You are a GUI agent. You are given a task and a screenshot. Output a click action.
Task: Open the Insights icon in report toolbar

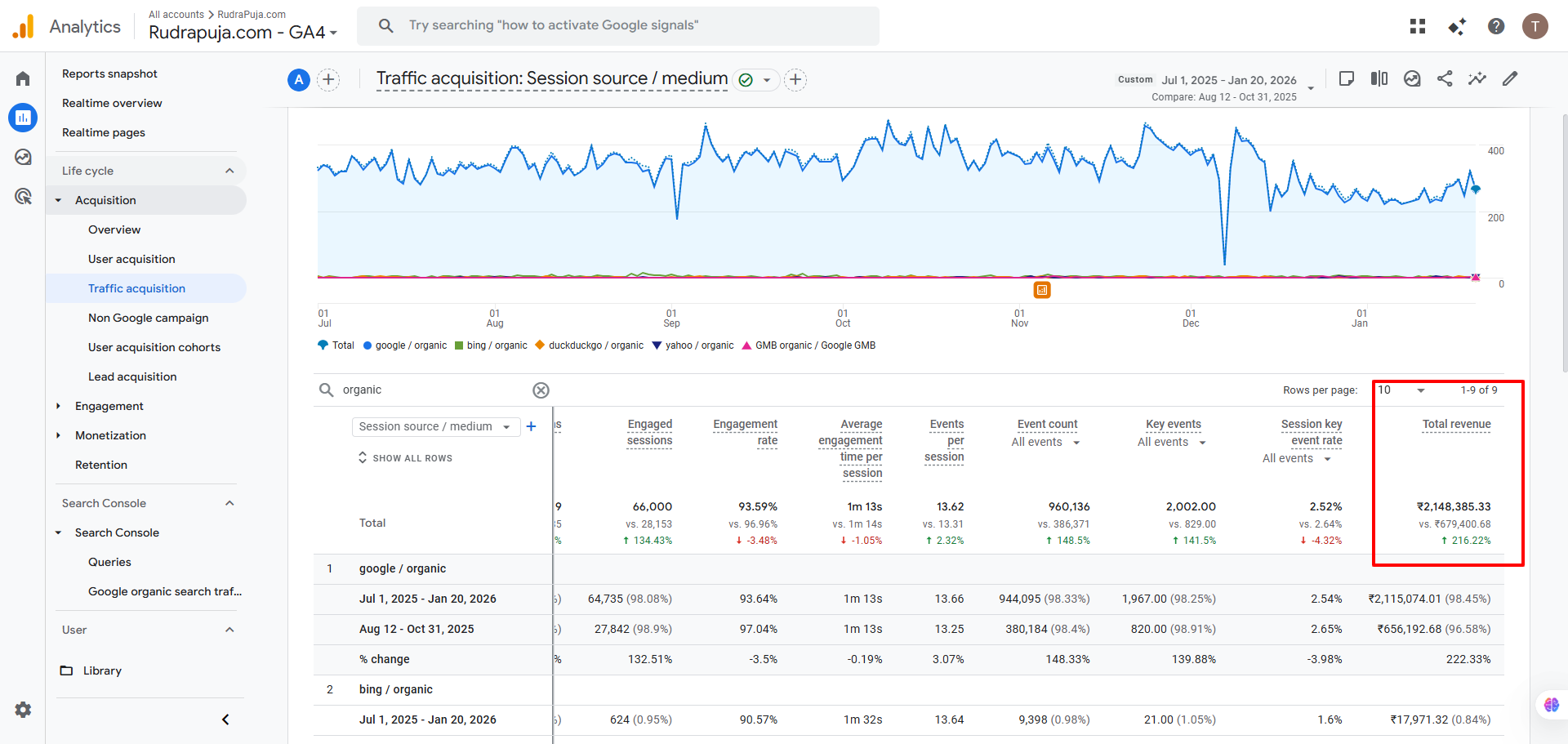(x=1412, y=78)
